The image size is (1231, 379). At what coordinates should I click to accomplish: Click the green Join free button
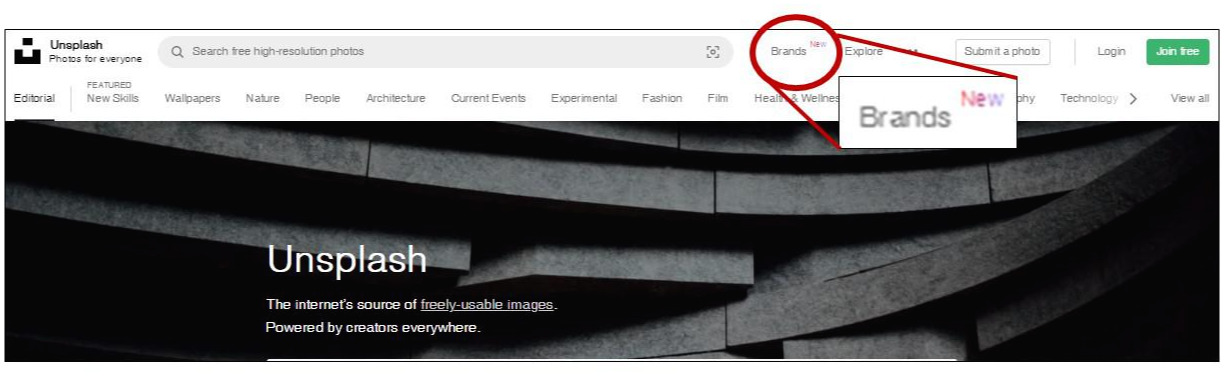(1177, 52)
